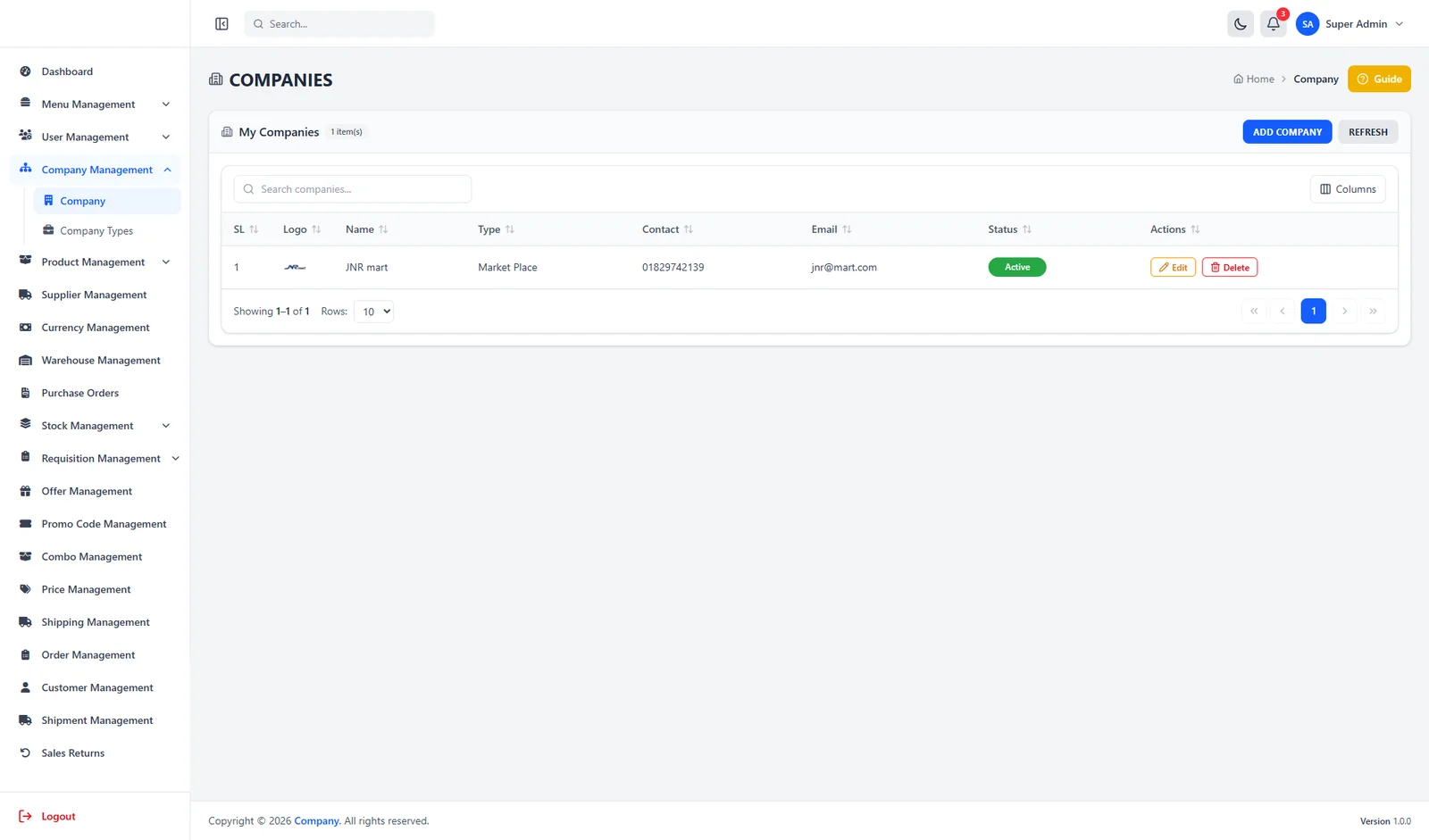The width and height of the screenshot is (1429, 840).
Task: Open notifications bell
Action: 1274,24
